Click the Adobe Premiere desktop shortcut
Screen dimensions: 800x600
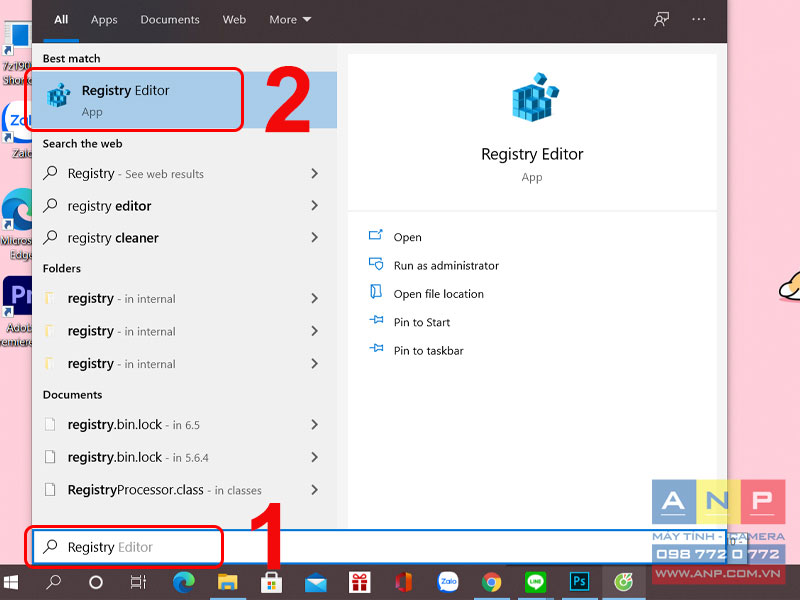[x=17, y=311]
